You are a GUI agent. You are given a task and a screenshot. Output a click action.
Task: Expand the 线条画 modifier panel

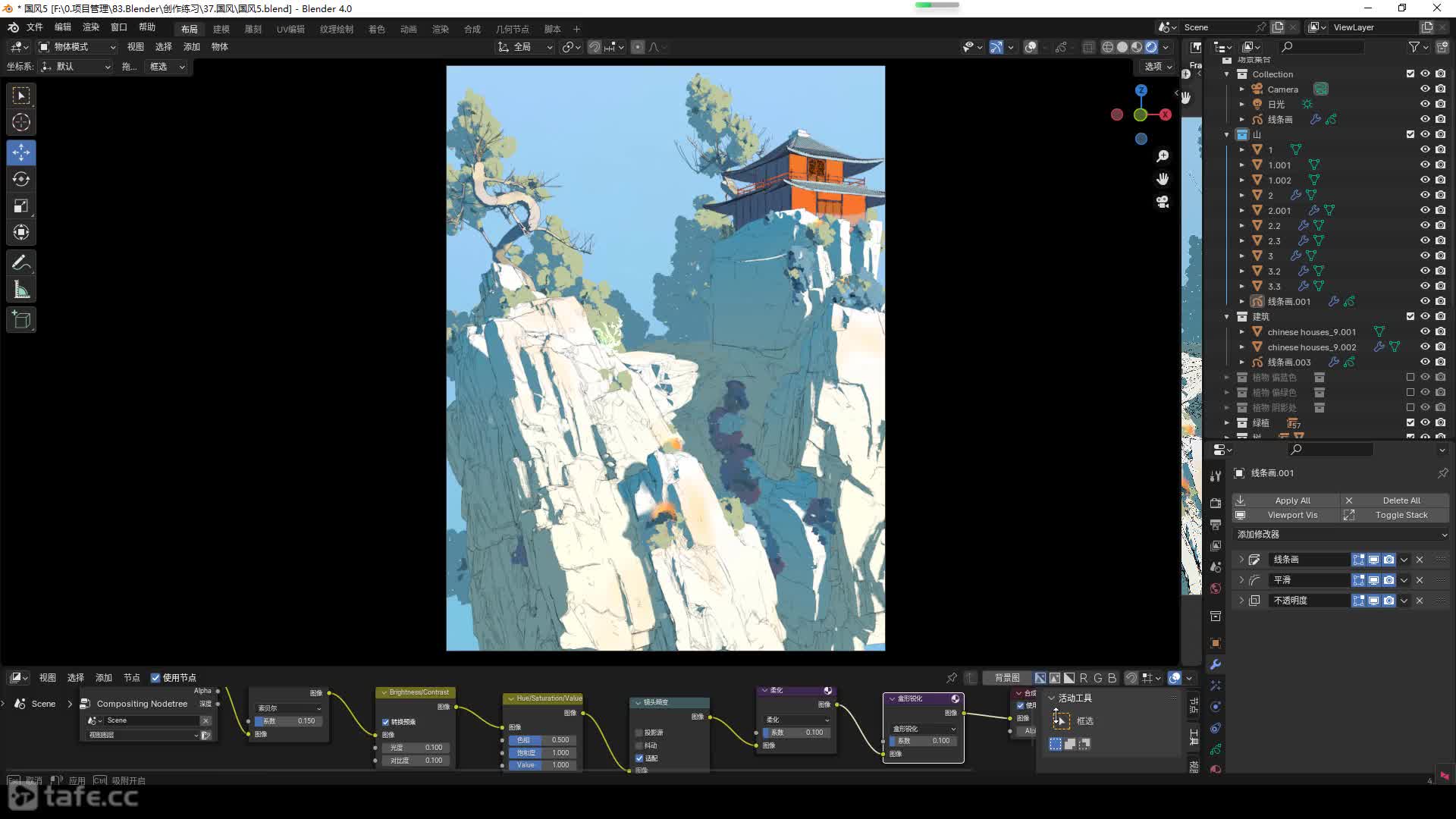(x=1241, y=560)
